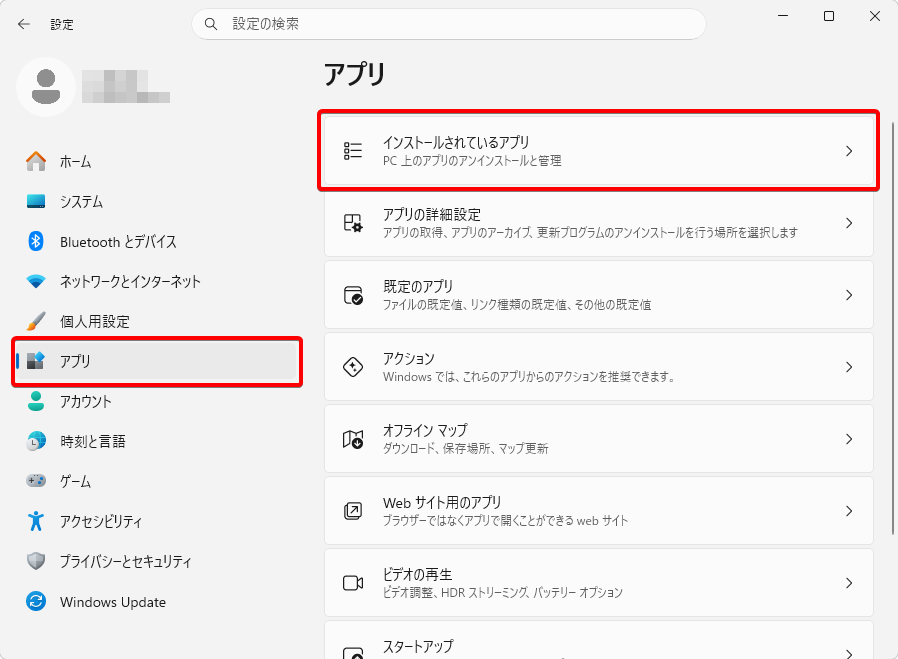Maximize the Settings window
The height and width of the screenshot is (659, 898).
coord(829,16)
